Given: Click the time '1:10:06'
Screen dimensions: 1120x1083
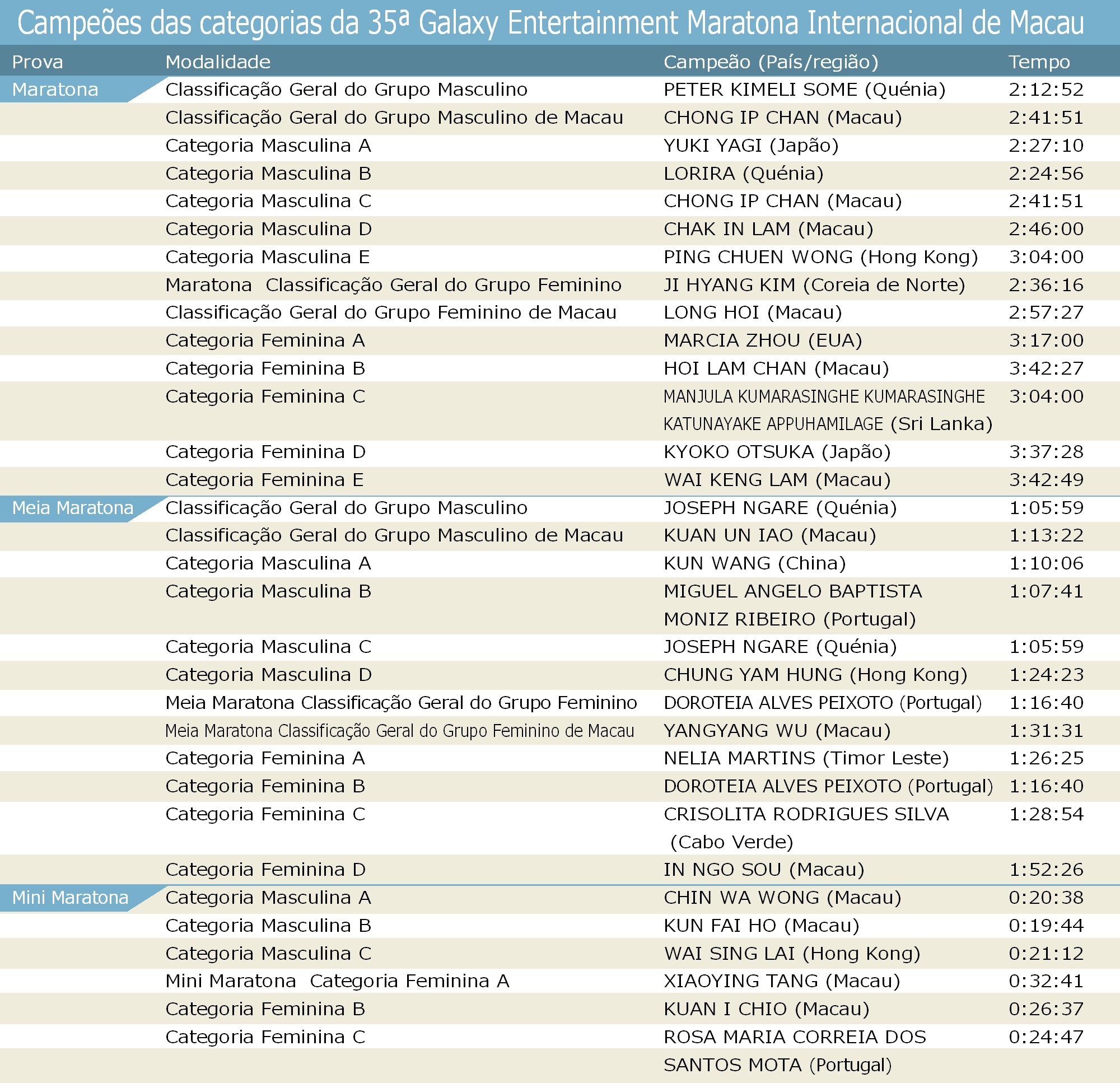Looking at the screenshot, I should [1046, 563].
